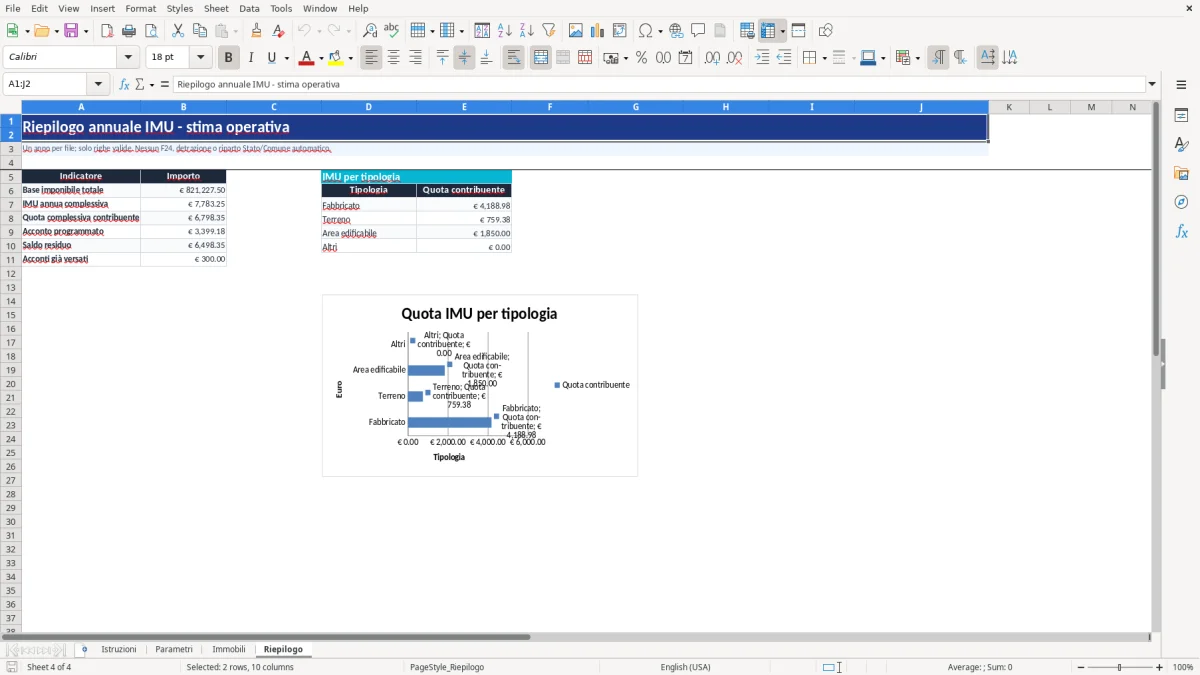Open the Data menu

249,8
